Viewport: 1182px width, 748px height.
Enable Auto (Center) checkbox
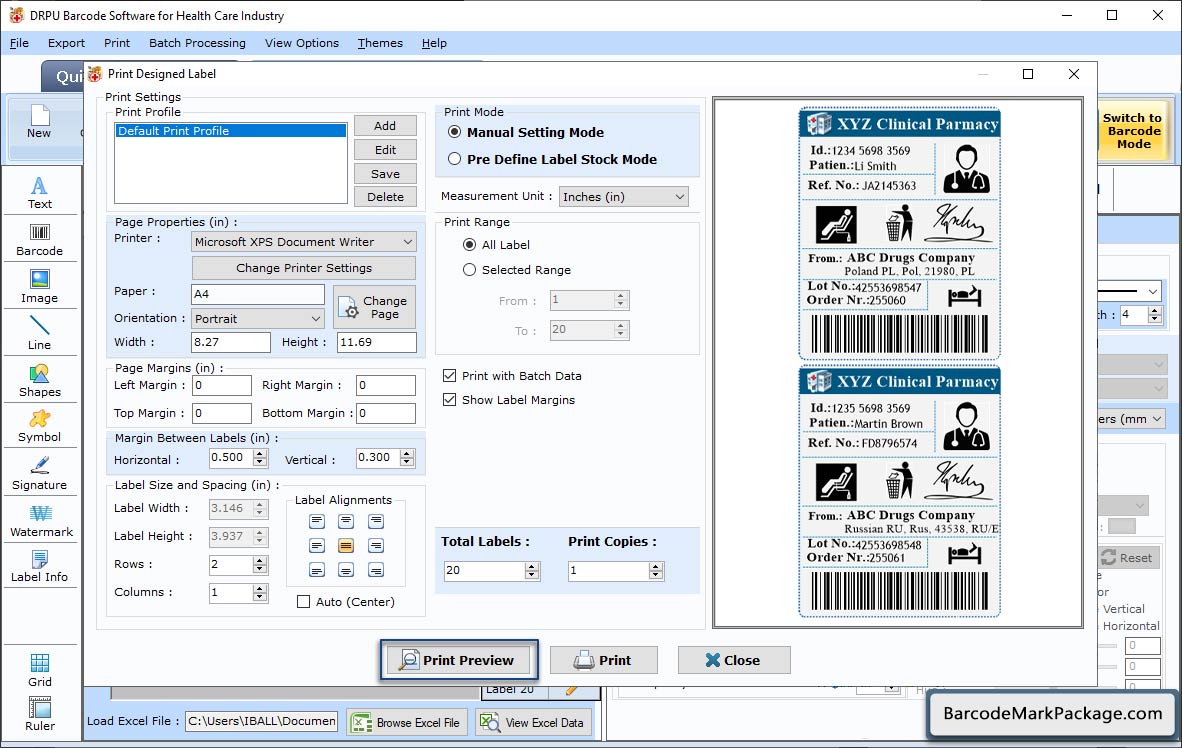303,602
